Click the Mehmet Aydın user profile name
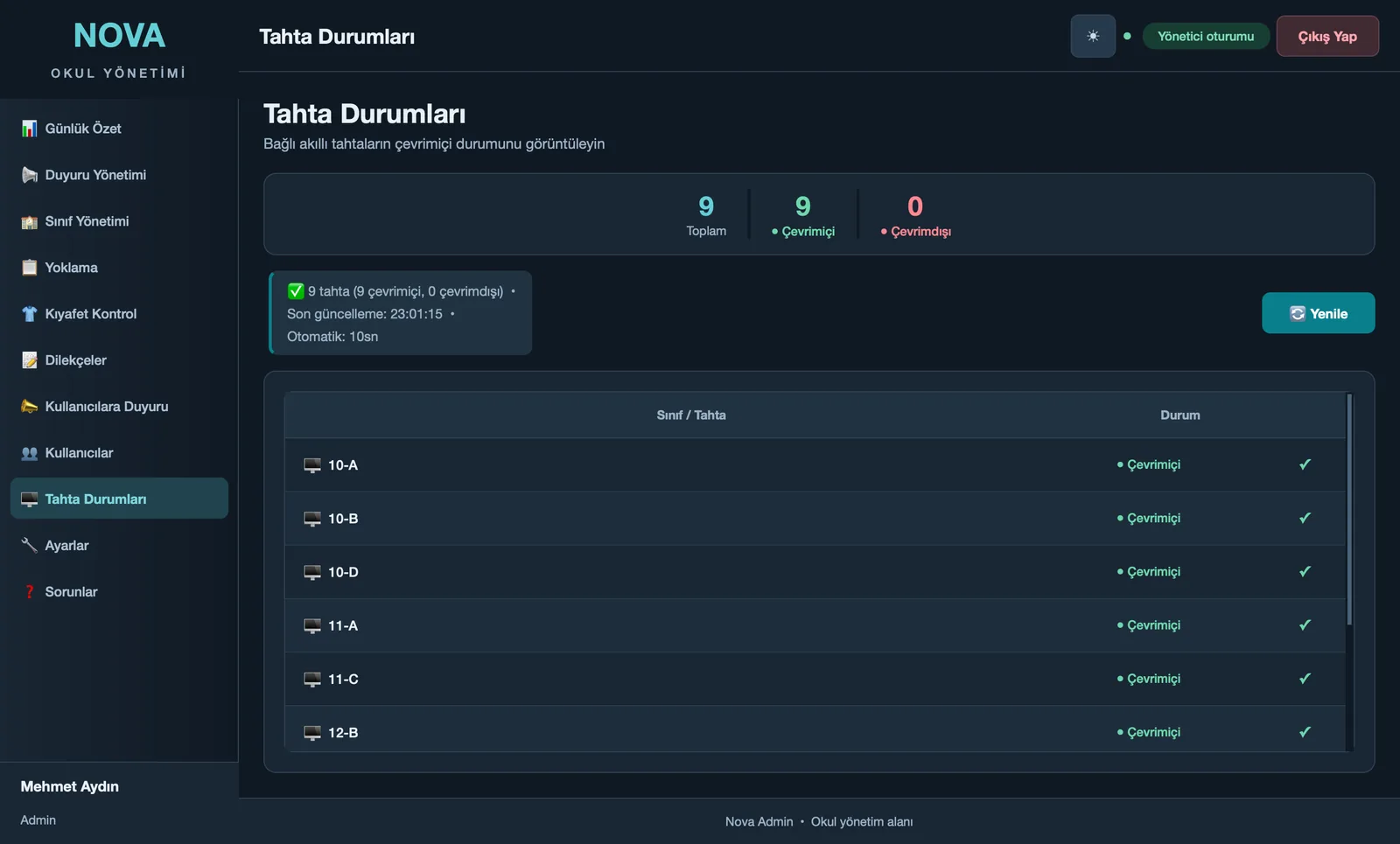The height and width of the screenshot is (844, 1400). coord(70,786)
